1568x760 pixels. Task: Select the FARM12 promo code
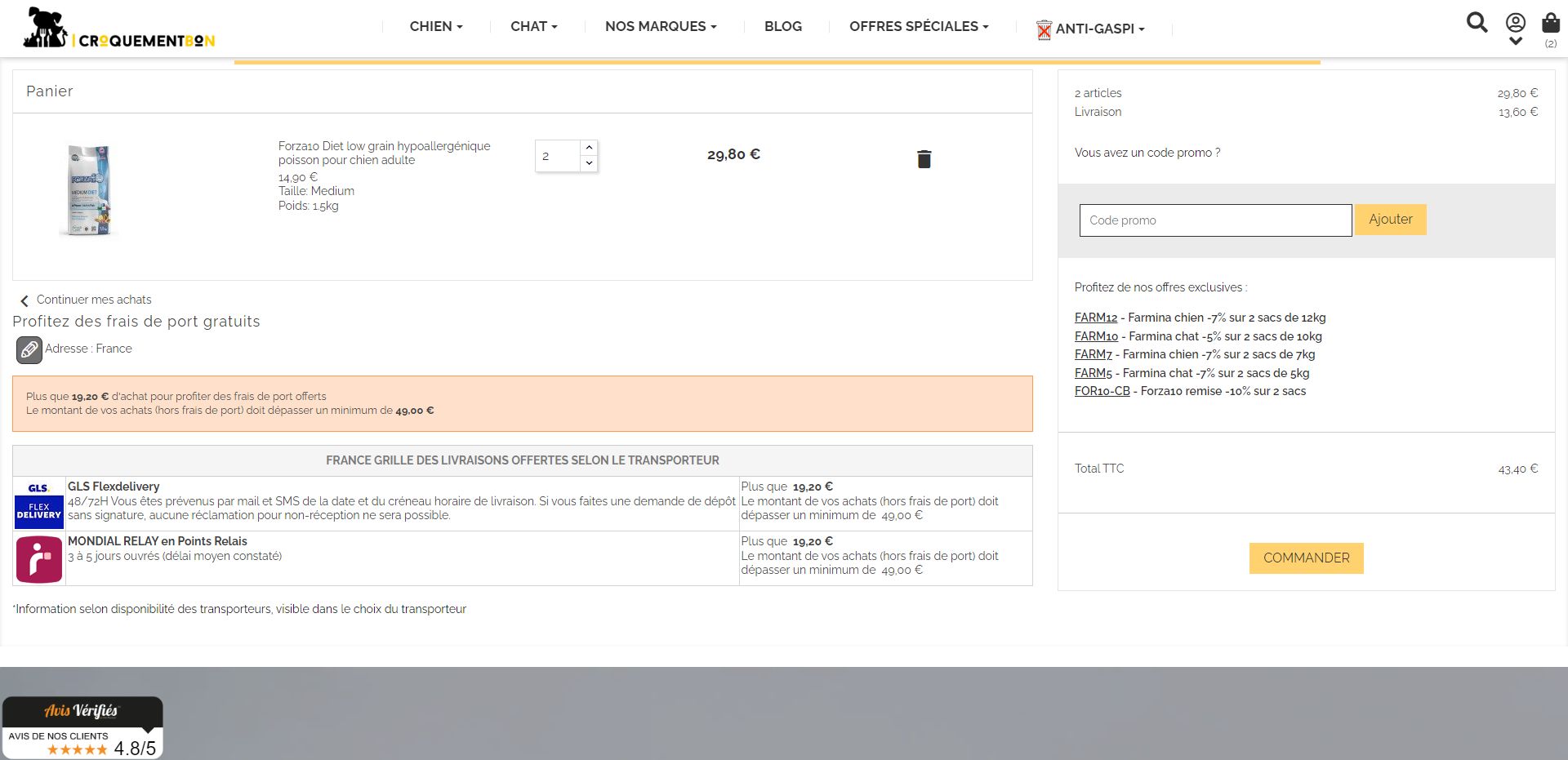click(x=1096, y=318)
